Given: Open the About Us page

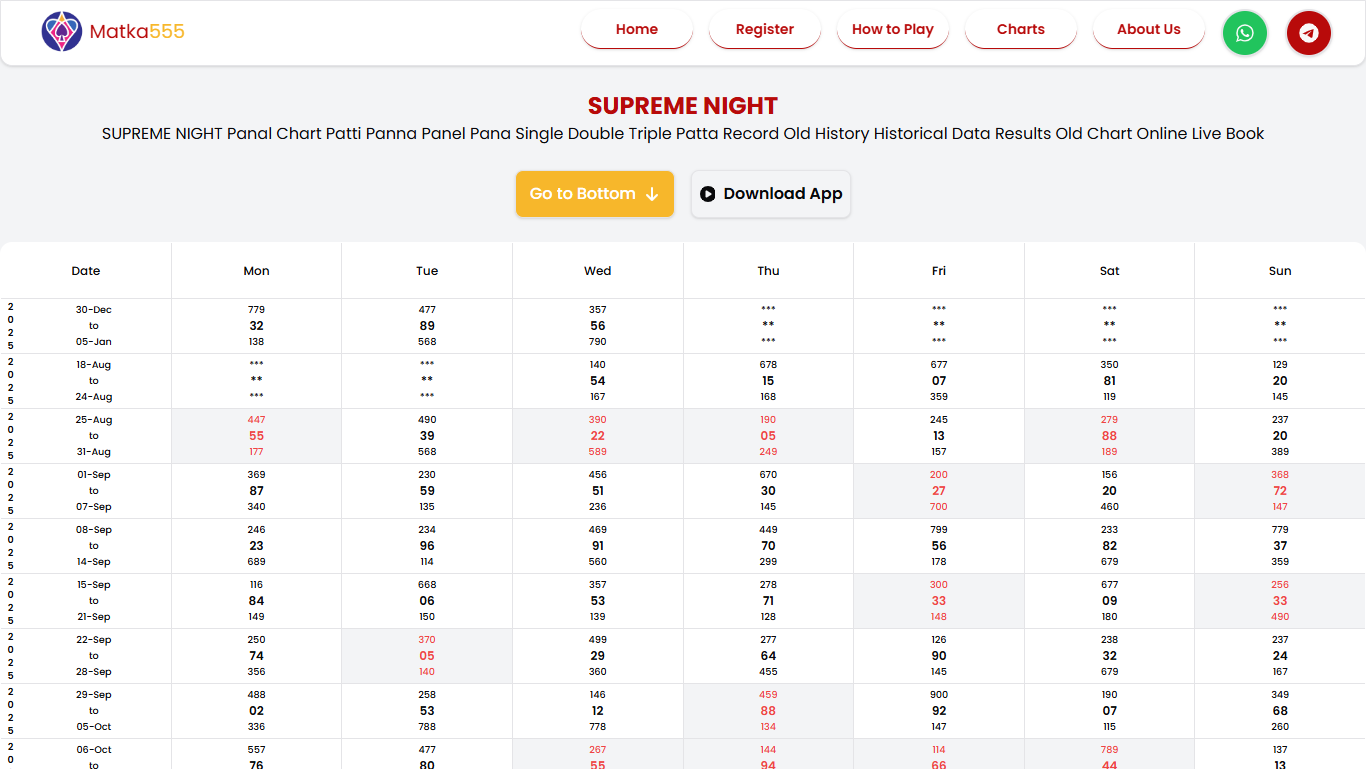Looking at the screenshot, I should 1148,30.
